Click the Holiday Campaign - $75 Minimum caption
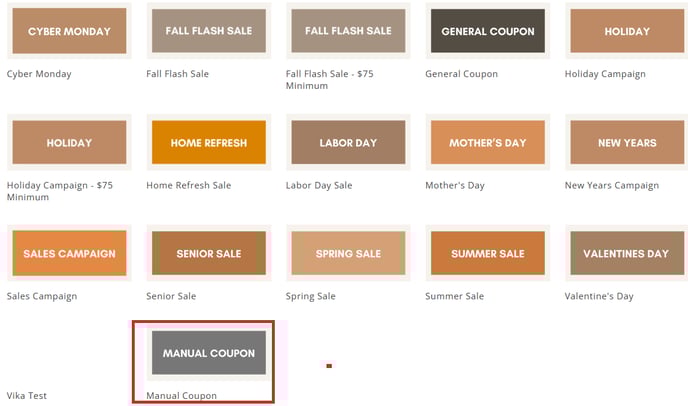The image size is (688, 406). [x=60, y=191]
